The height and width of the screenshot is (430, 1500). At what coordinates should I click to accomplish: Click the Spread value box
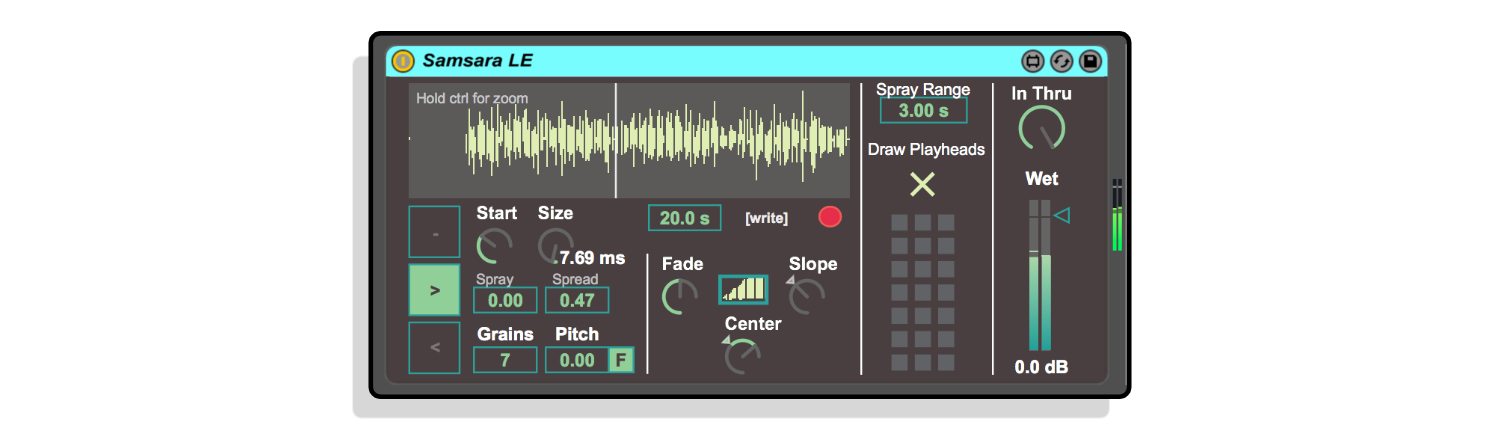coord(577,300)
